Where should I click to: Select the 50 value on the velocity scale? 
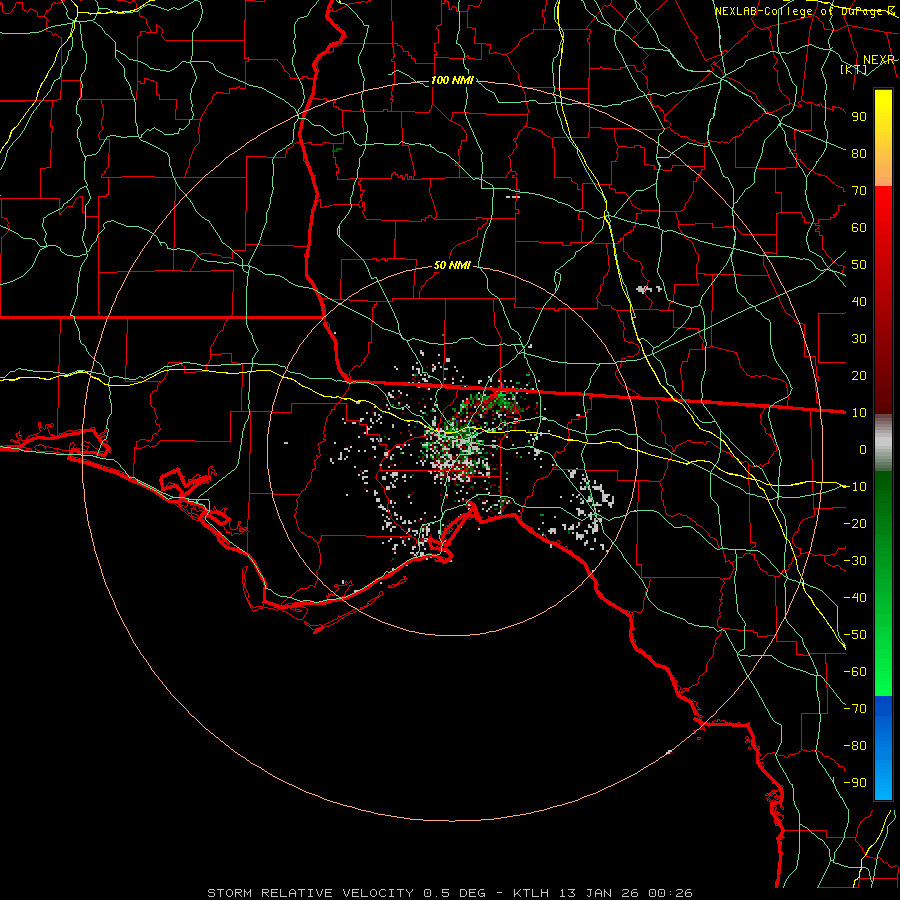859,265
